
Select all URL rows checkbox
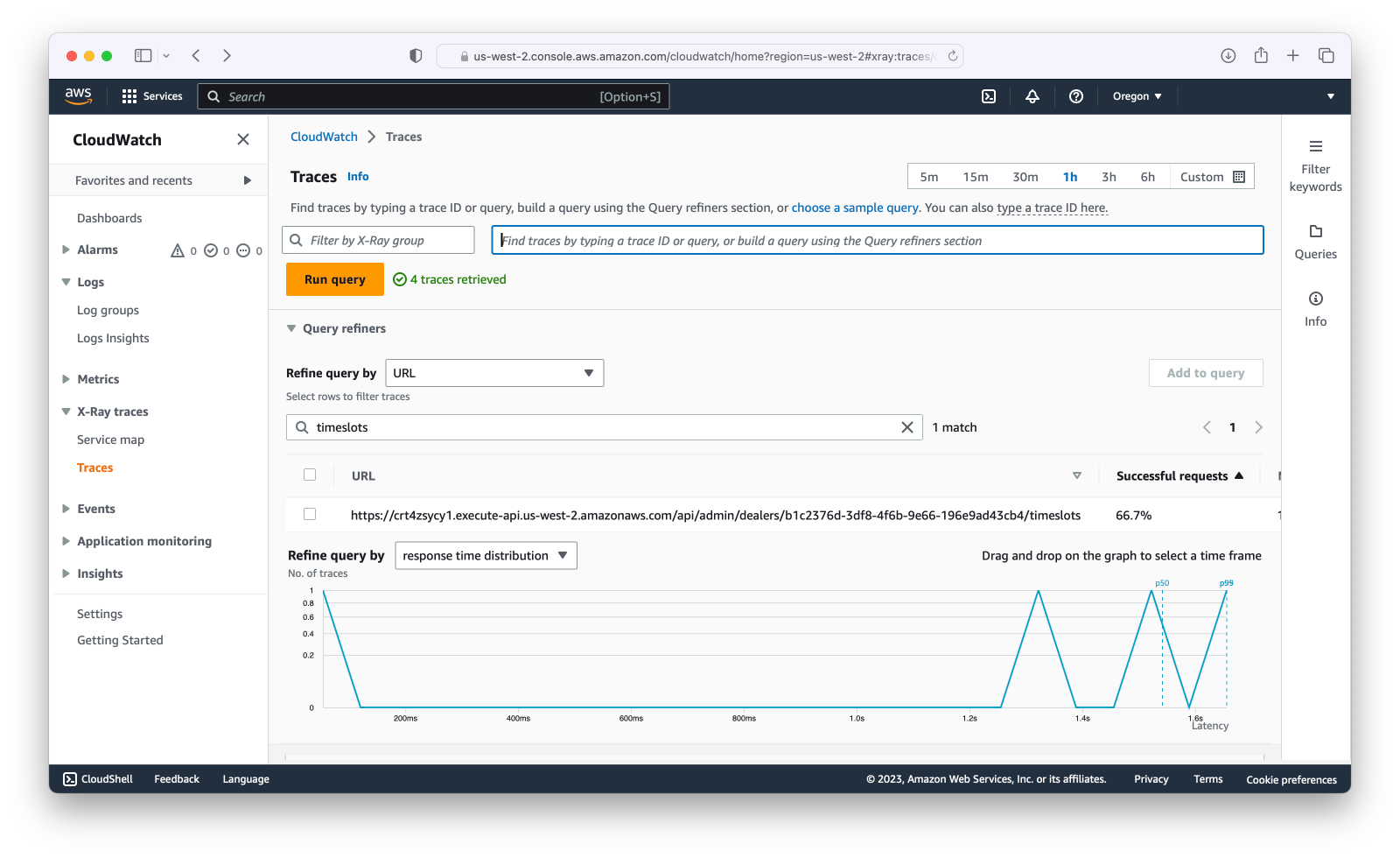point(310,475)
